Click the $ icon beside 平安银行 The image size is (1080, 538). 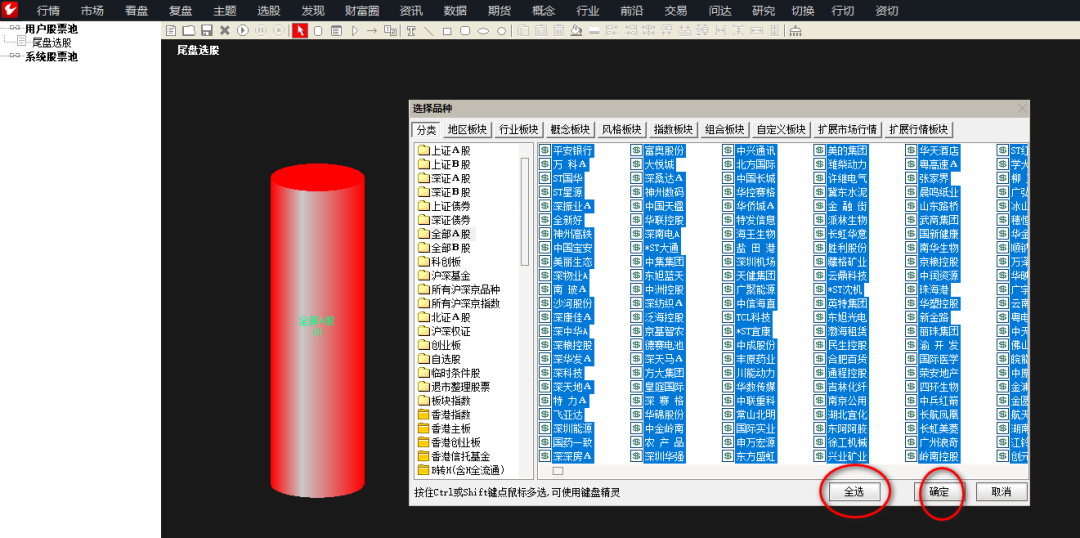545,150
